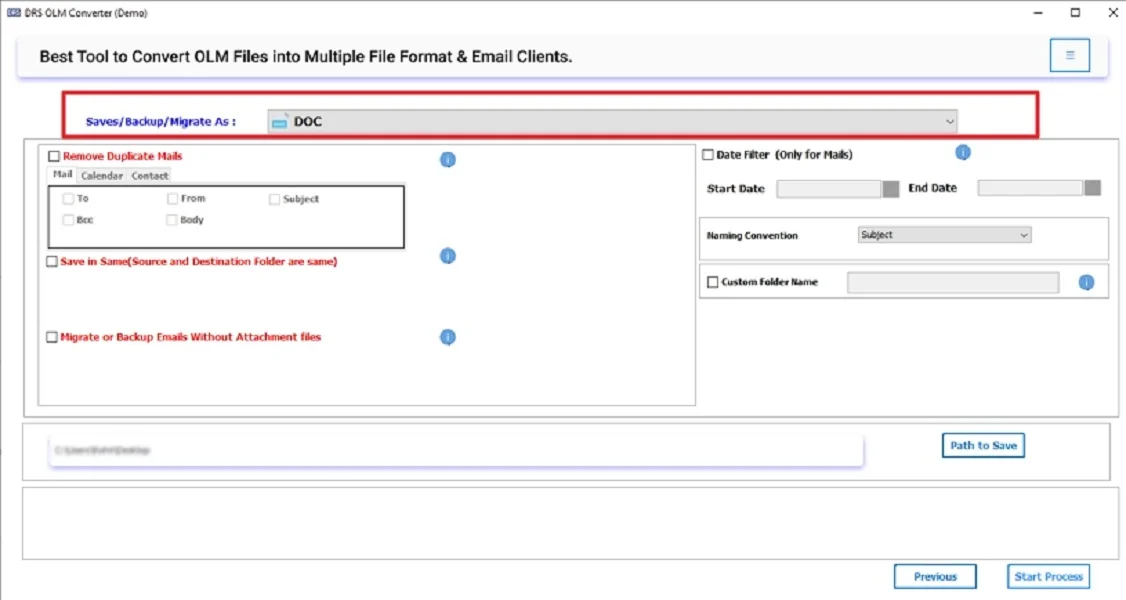This screenshot has height=600, width=1126.
Task: Click the Start Process button
Action: [x=1047, y=576]
